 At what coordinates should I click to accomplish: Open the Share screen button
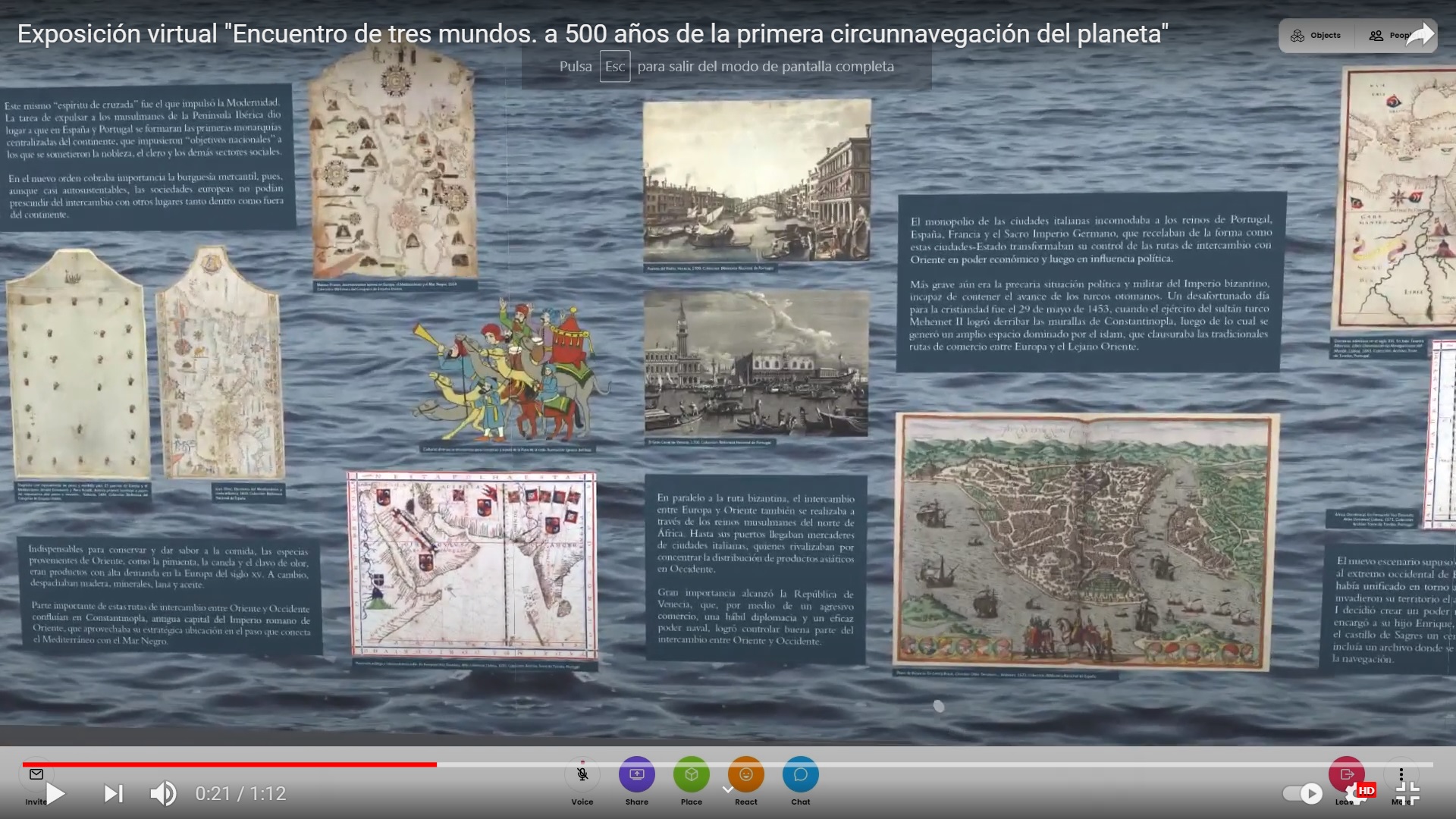coord(637,774)
